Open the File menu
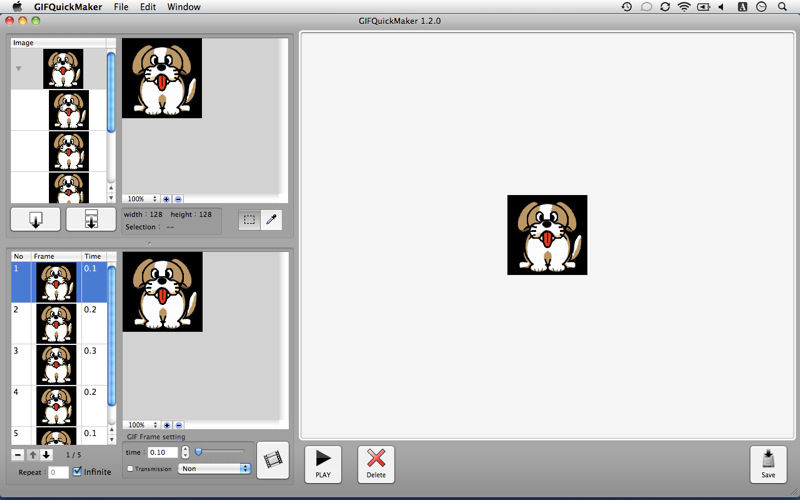This screenshot has width=800, height=500. (x=121, y=7)
